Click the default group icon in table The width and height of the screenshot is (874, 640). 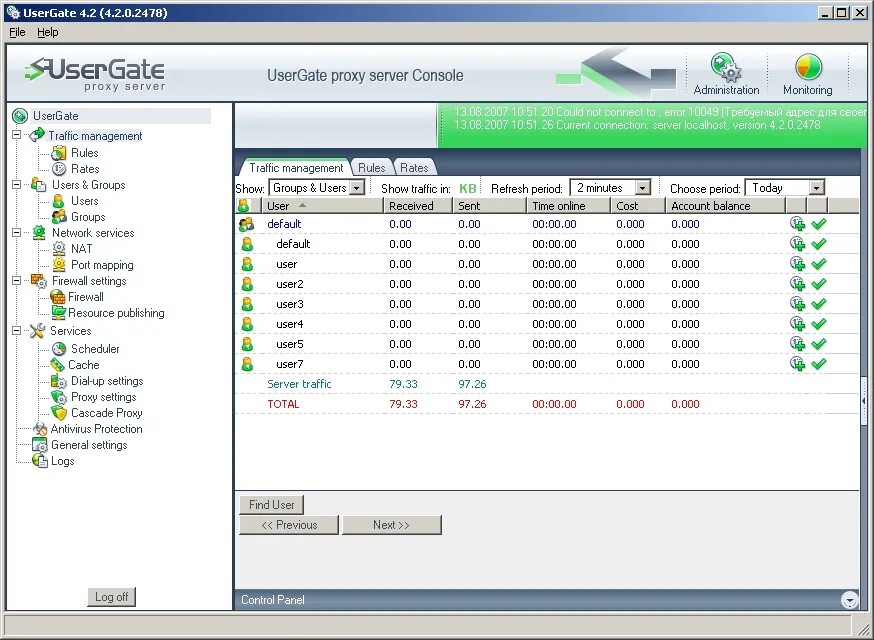tap(246, 224)
